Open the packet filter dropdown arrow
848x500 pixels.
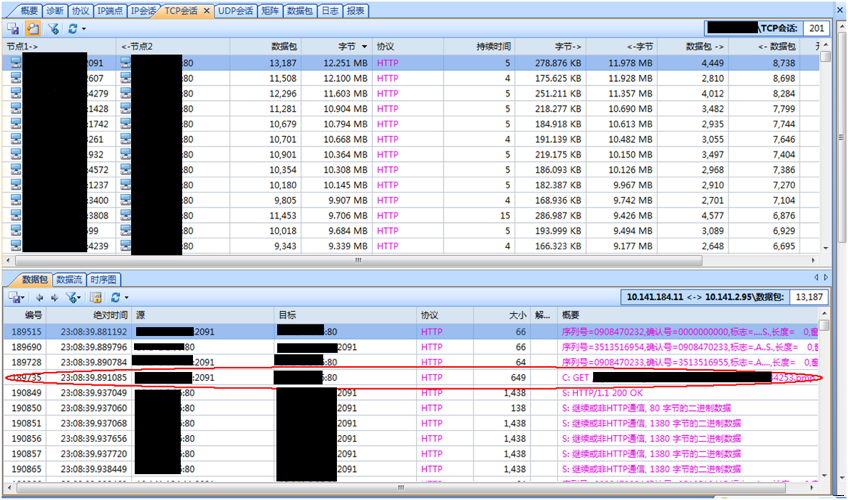click(x=81, y=297)
